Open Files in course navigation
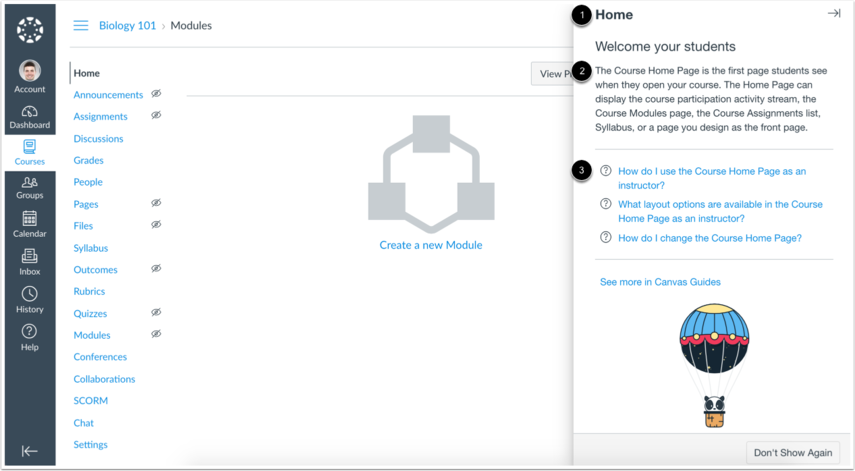 click(x=83, y=226)
